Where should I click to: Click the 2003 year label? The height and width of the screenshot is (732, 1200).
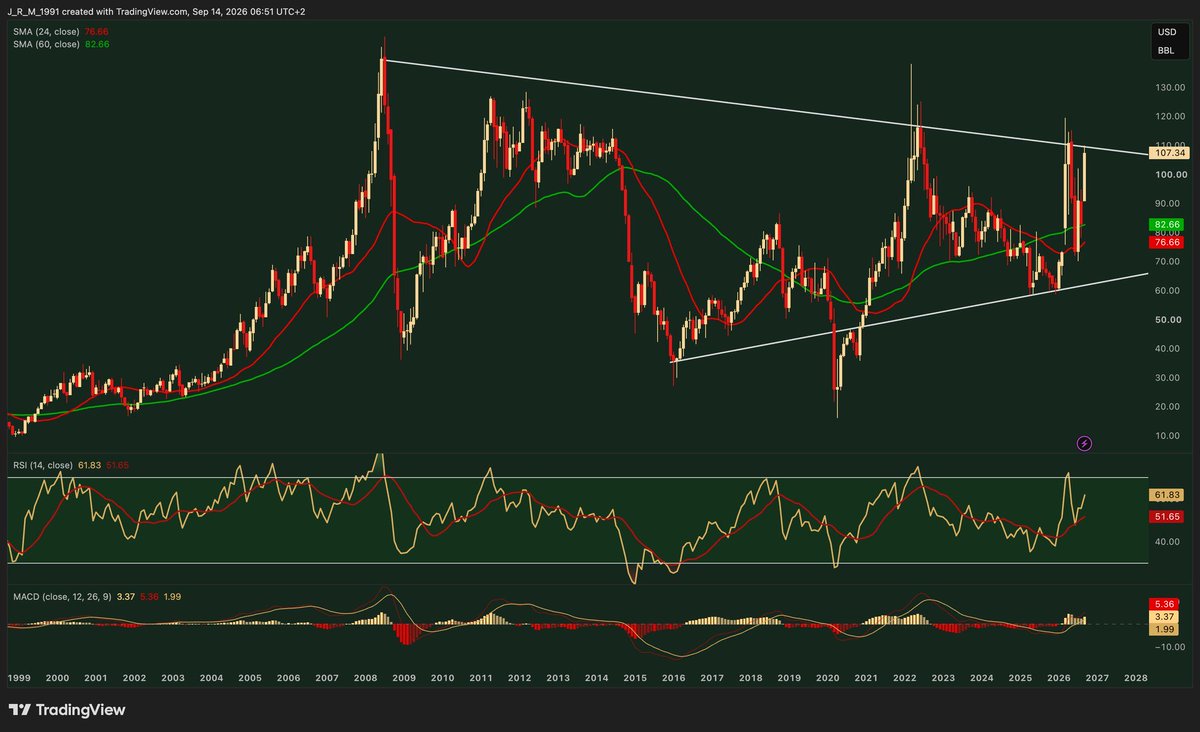pos(173,677)
